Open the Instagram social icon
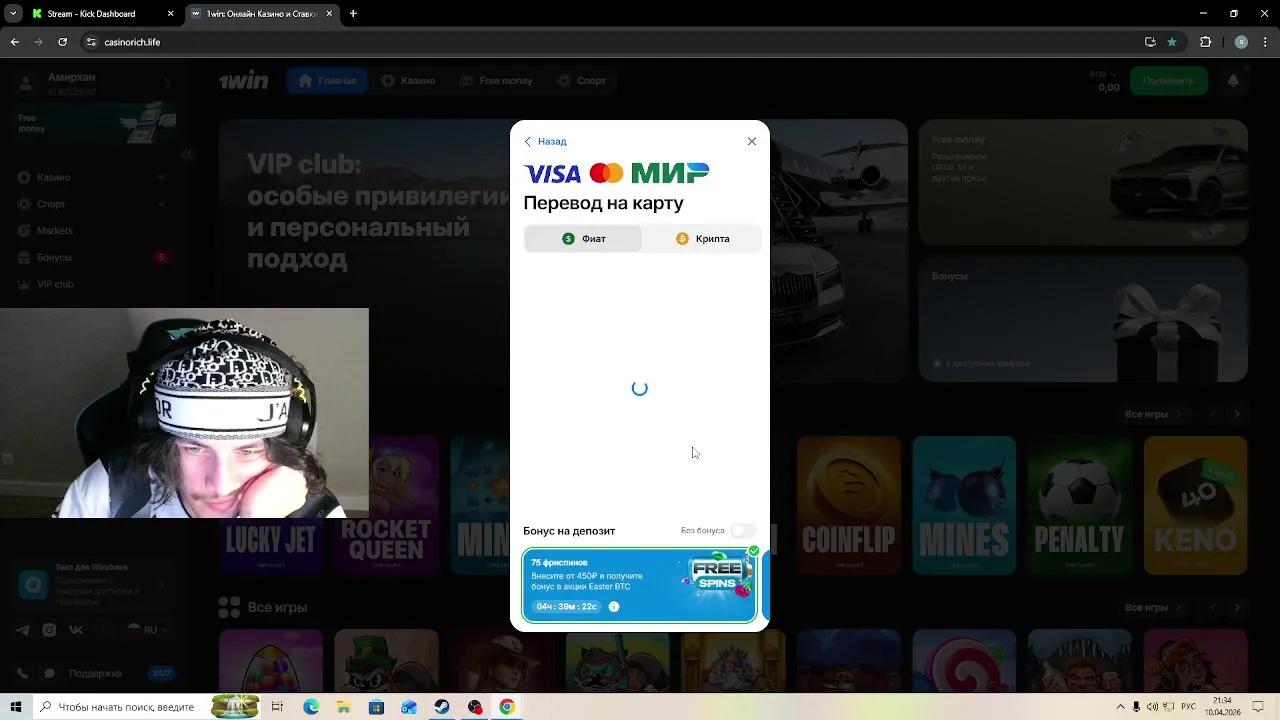 click(49, 630)
